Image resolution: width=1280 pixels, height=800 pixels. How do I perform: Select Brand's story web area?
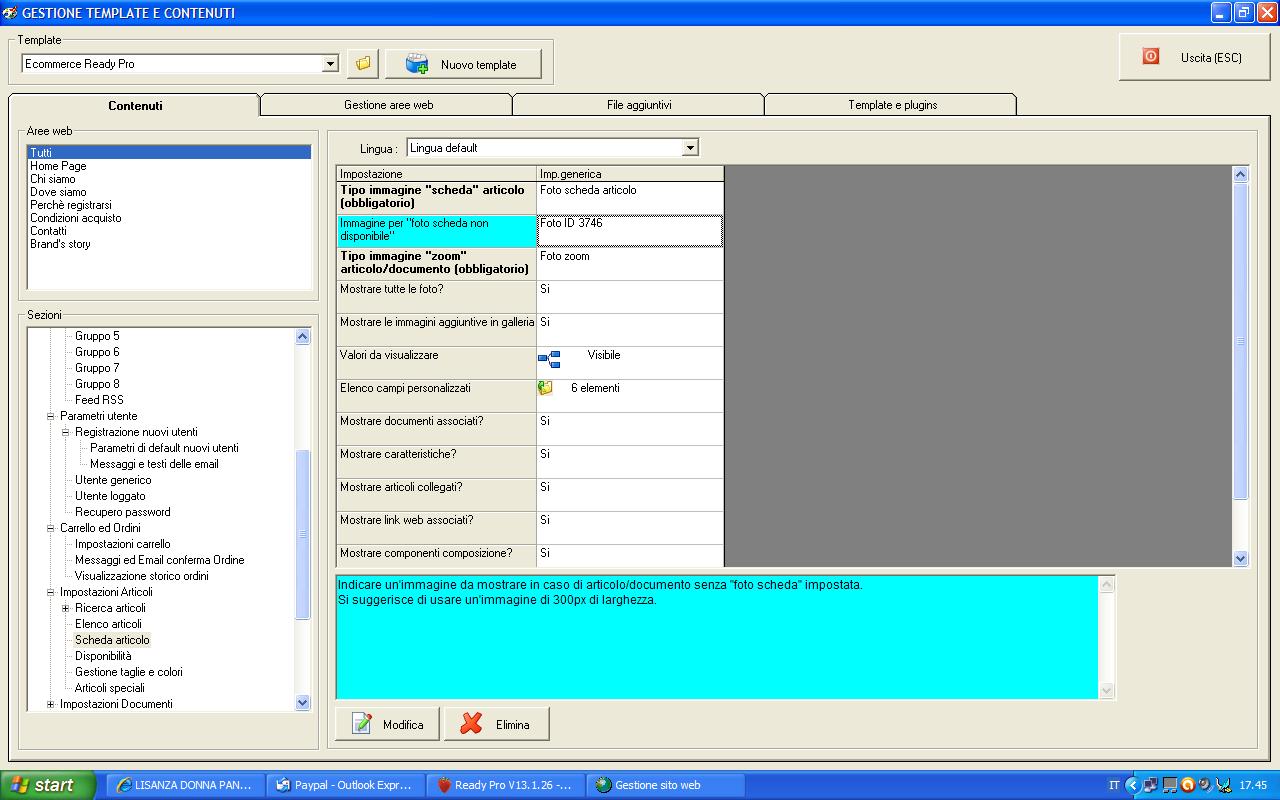tap(60, 244)
